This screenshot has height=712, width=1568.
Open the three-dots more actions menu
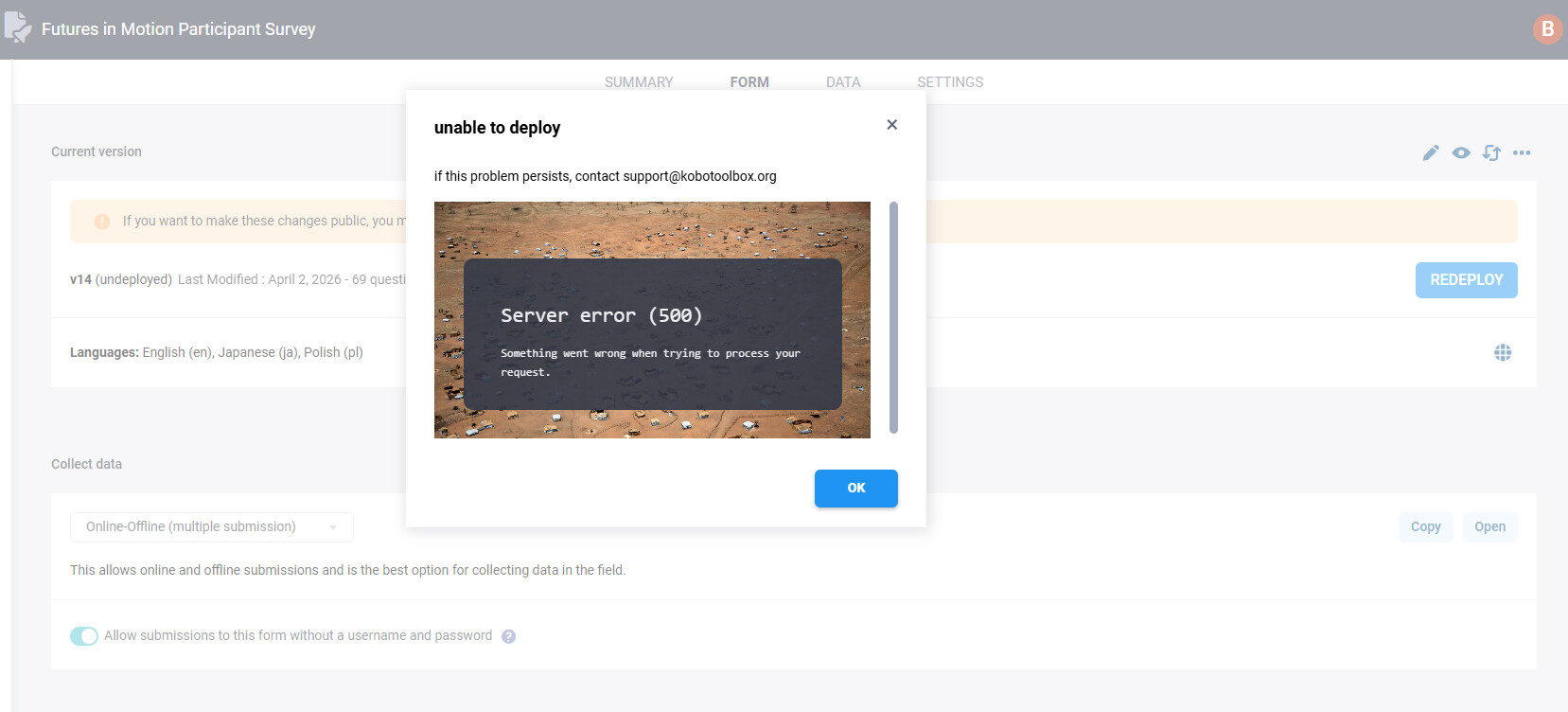click(x=1522, y=152)
